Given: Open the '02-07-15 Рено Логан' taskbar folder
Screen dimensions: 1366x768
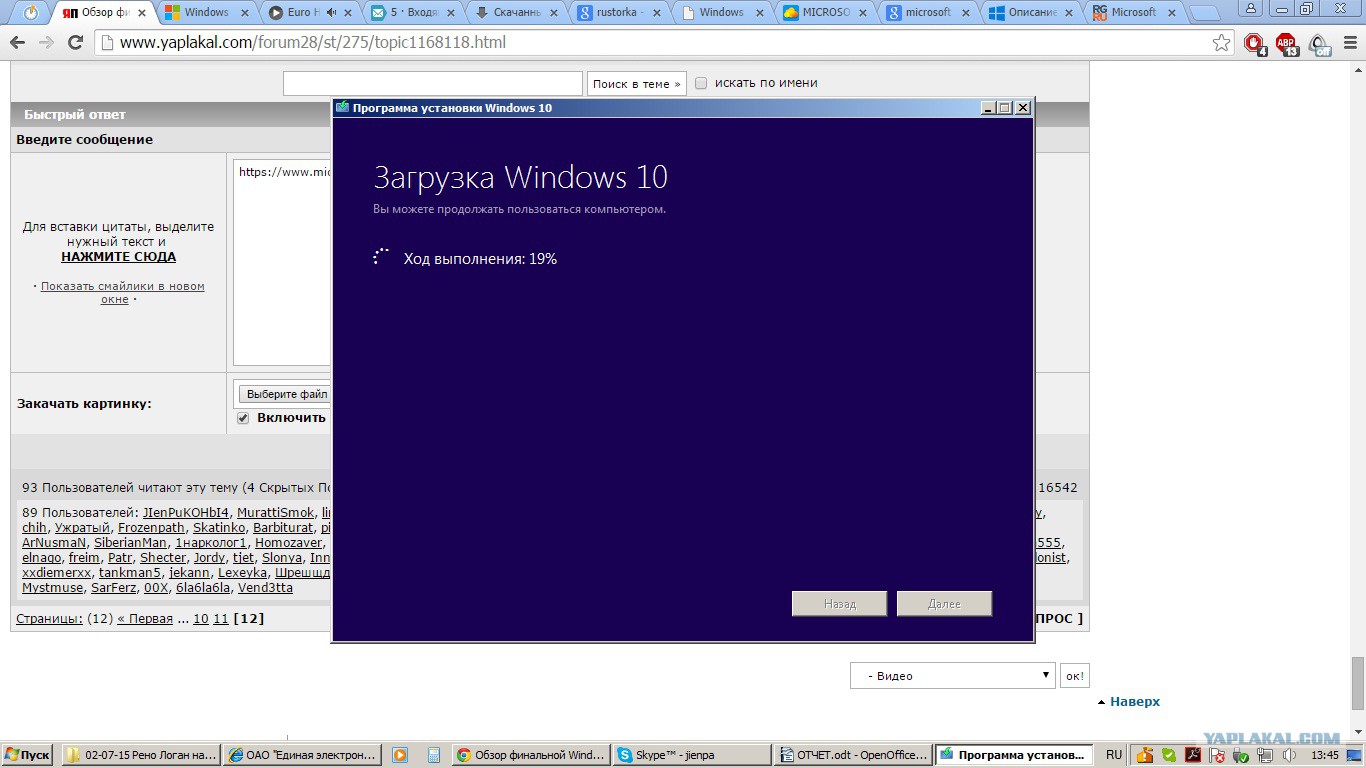Looking at the screenshot, I should [141, 755].
